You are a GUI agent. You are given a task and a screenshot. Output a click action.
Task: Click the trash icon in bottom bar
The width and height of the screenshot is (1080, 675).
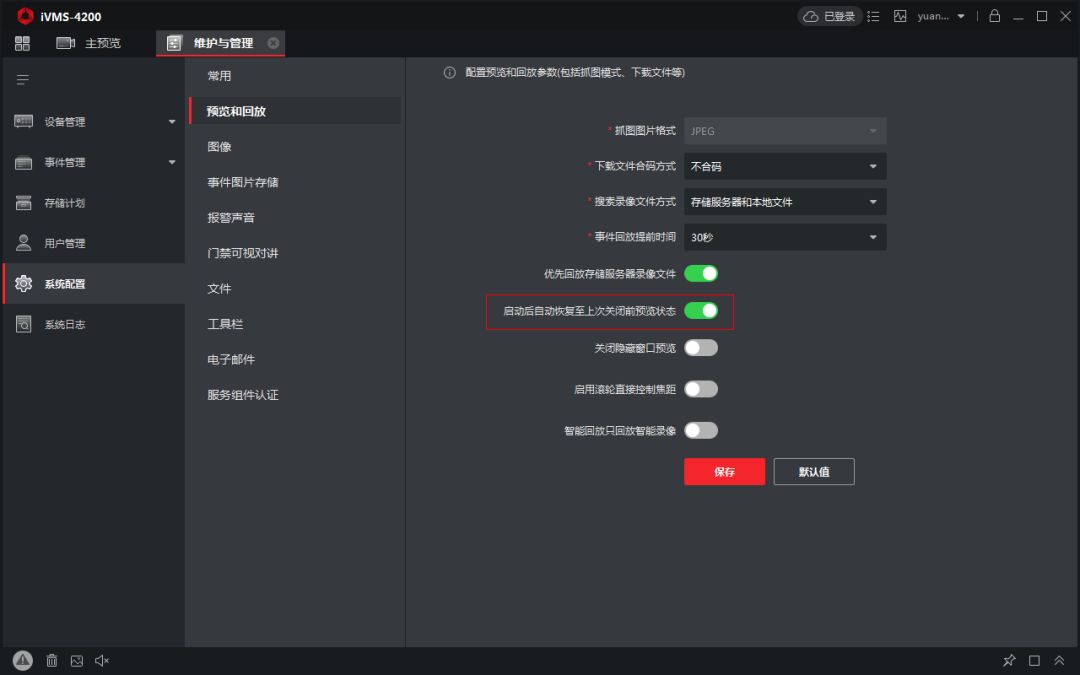coord(52,661)
